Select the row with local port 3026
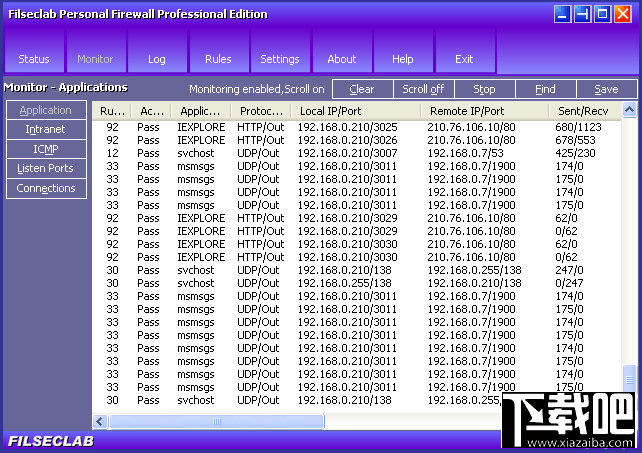The height and width of the screenshot is (453, 642). [356, 140]
